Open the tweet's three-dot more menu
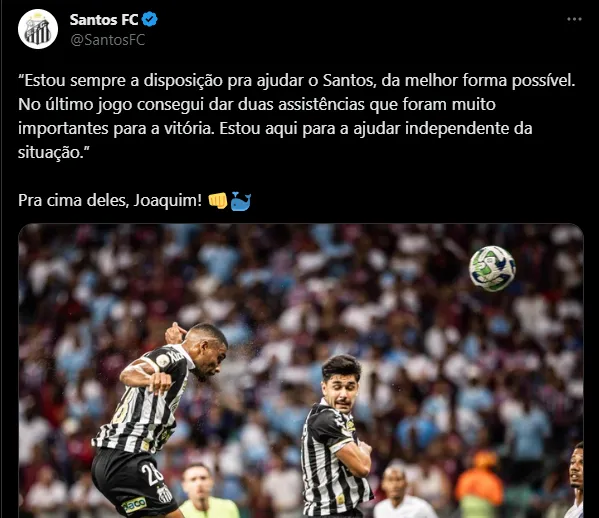Viewport: 599px width, 518px height. 574,19
